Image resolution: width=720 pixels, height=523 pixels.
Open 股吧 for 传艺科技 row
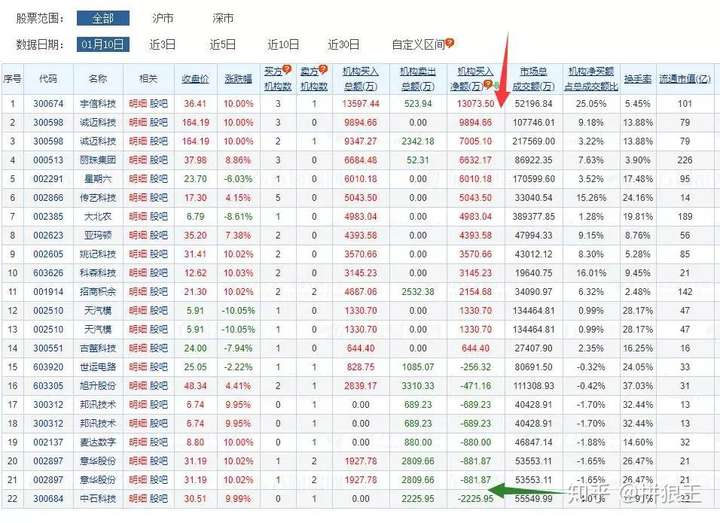coord(159,198)
